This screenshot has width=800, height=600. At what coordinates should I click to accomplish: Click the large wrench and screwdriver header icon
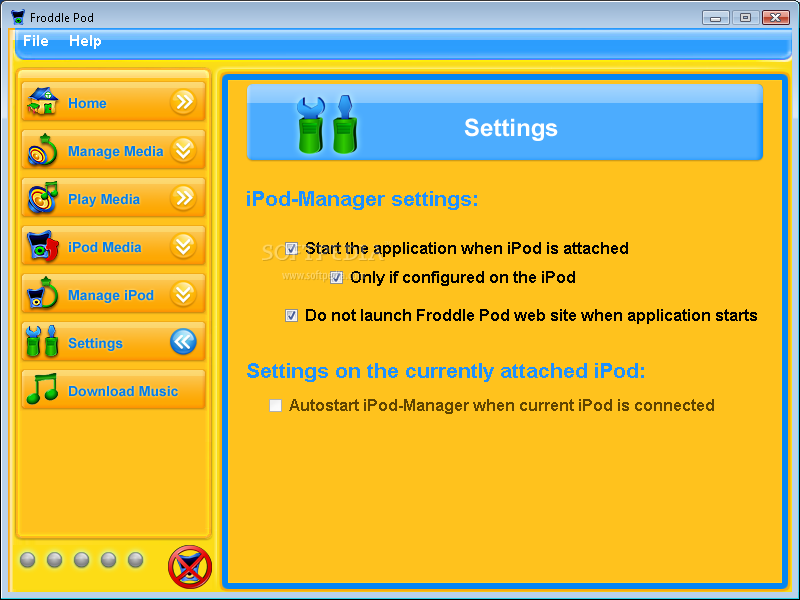(x=327, y=124)
